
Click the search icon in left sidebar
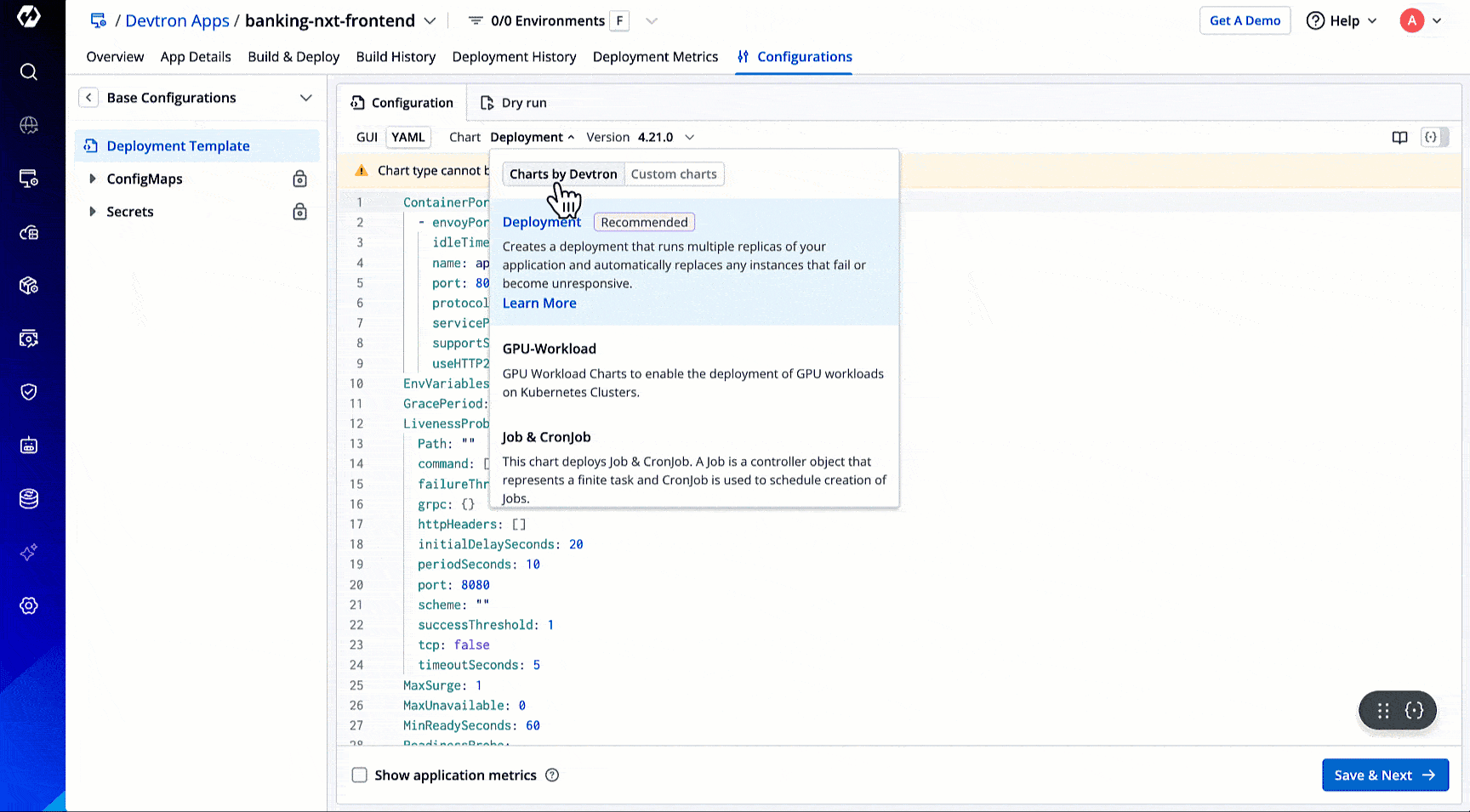pos(29,72)
